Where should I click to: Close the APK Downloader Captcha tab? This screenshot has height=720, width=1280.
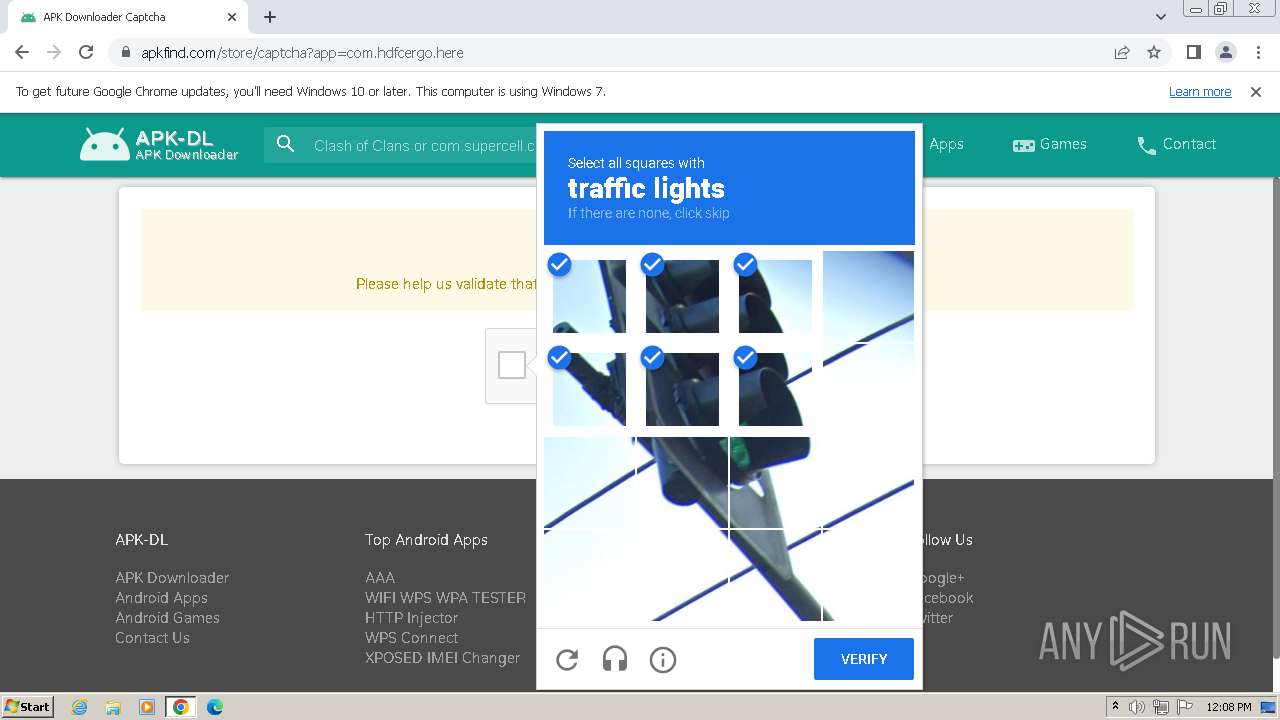(232, 17)
